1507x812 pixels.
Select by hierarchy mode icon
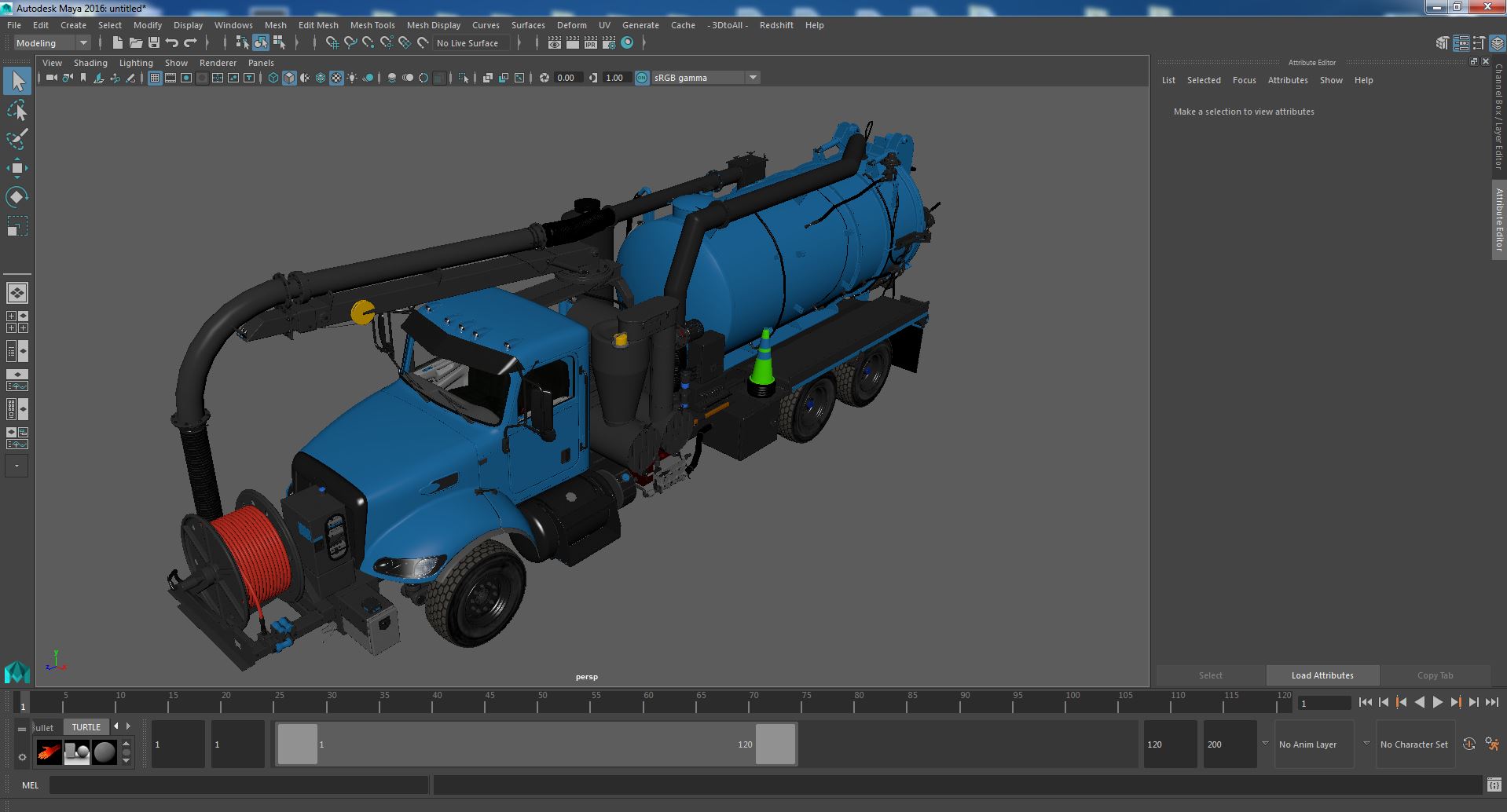[x=242, y=43]
